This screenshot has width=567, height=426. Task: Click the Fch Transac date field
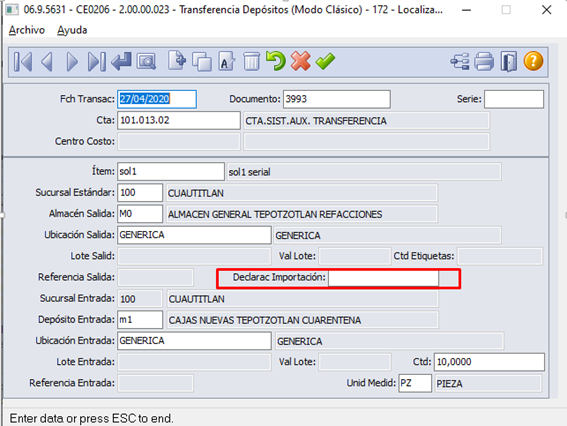click(x=157, y=99)
